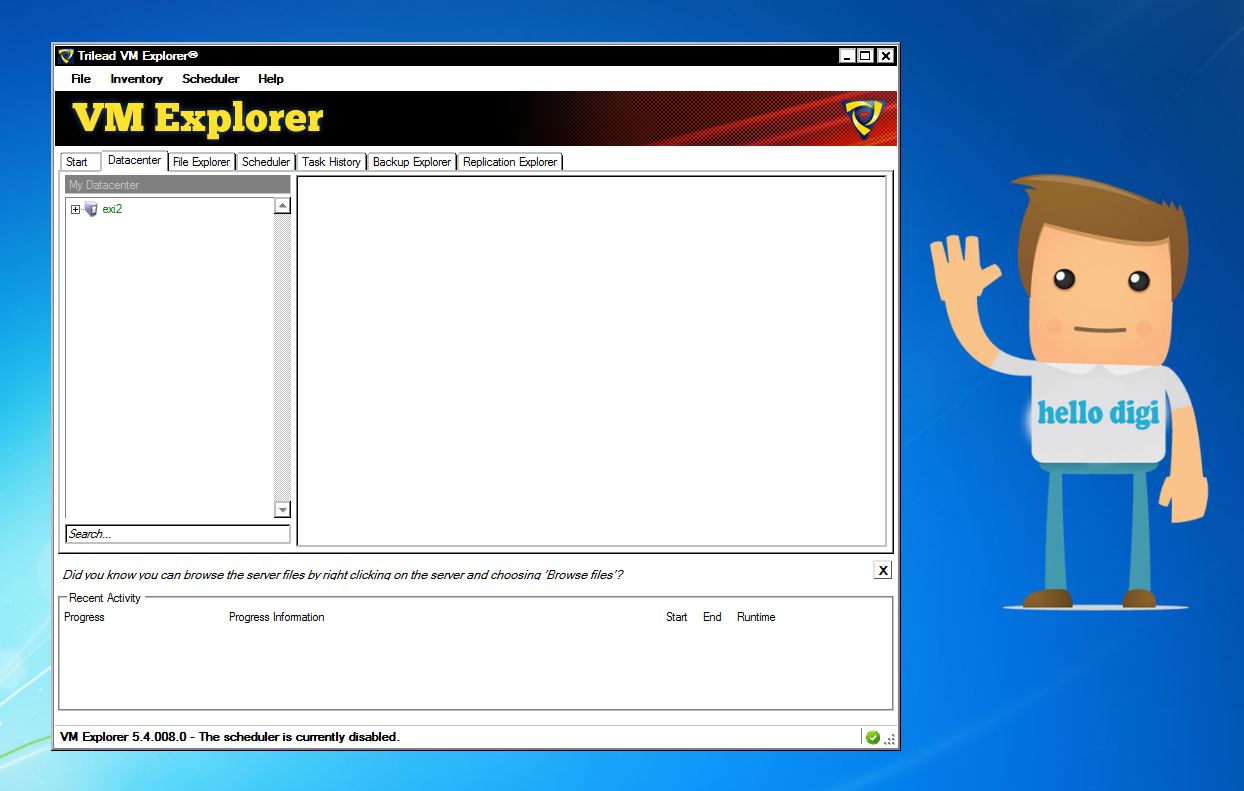Click the tree scrollbar down arrow
The width and height of the screenshot is (1244, 791).
[x=282, y=510]
